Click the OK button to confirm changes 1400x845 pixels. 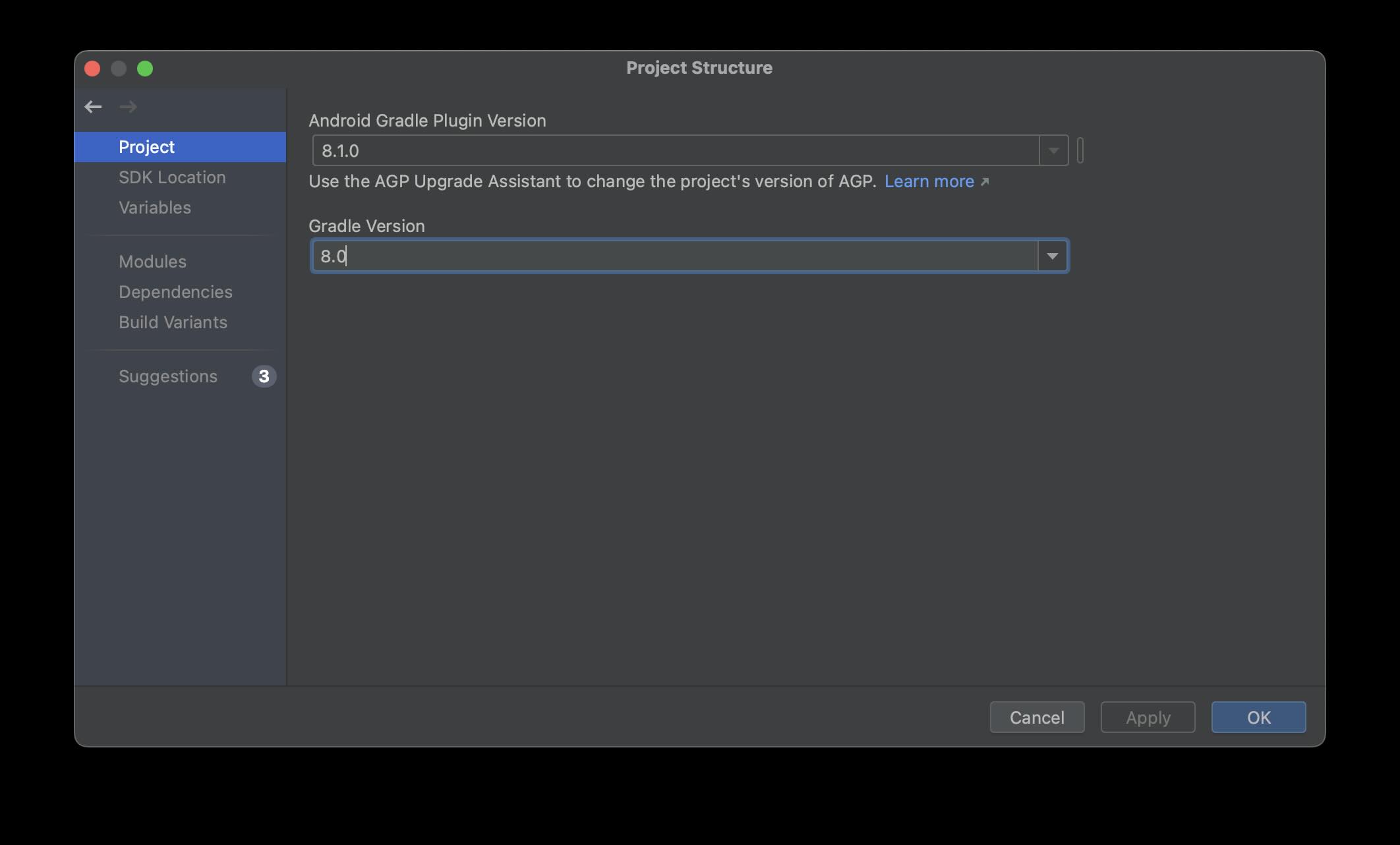pyautogui.click(x=1258, y=717)
